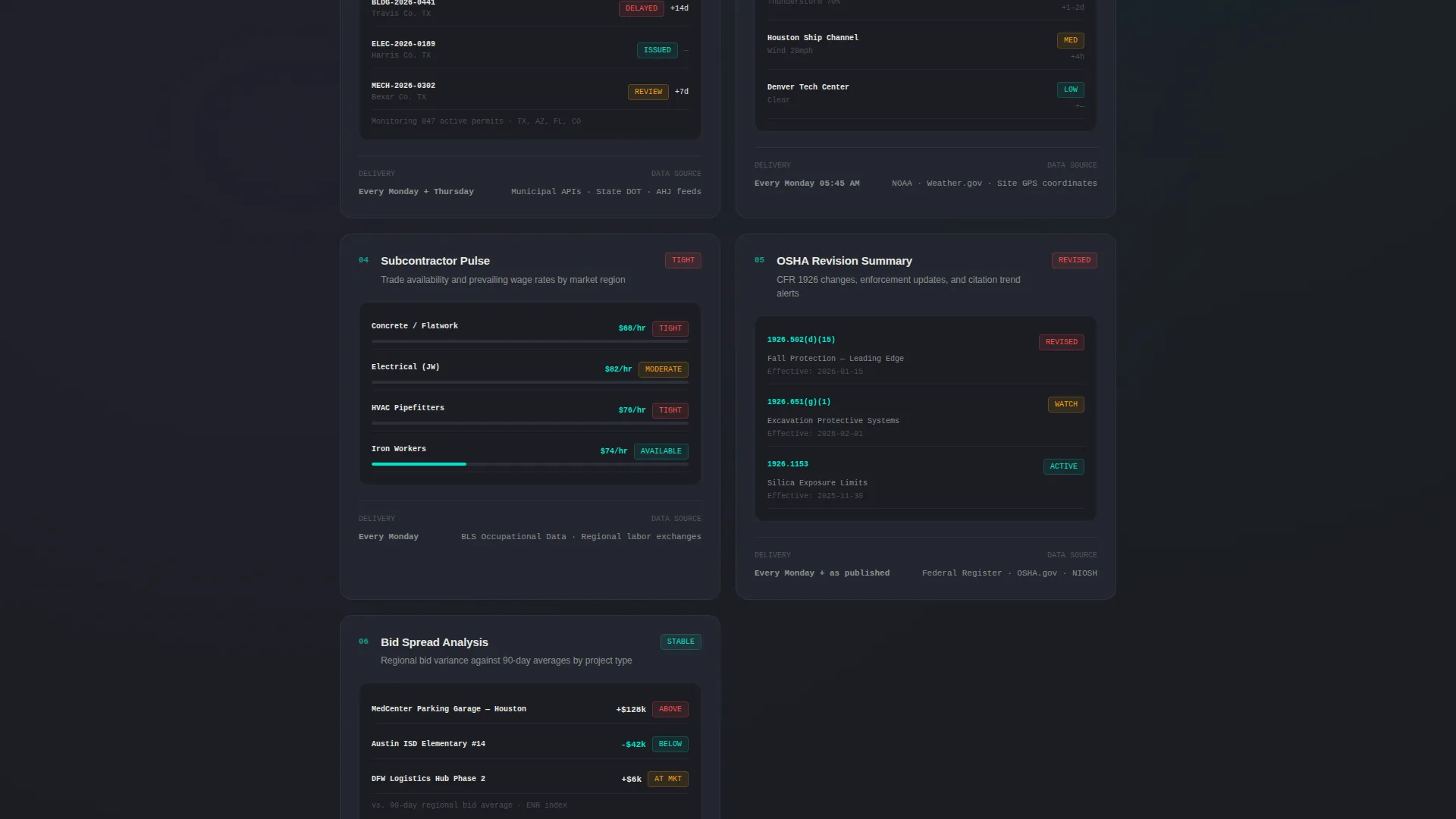
Task: Click the 04 card number label
Action: pos(363,260)
